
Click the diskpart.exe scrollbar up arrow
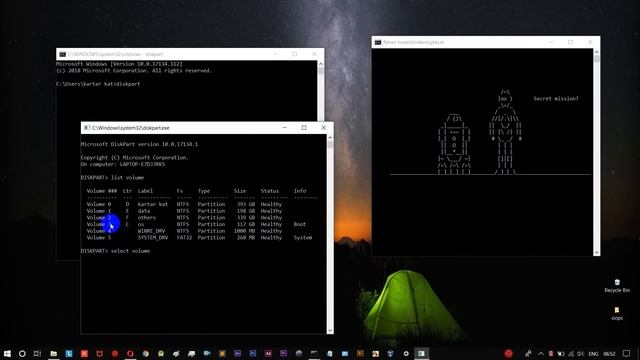(330, 138)
